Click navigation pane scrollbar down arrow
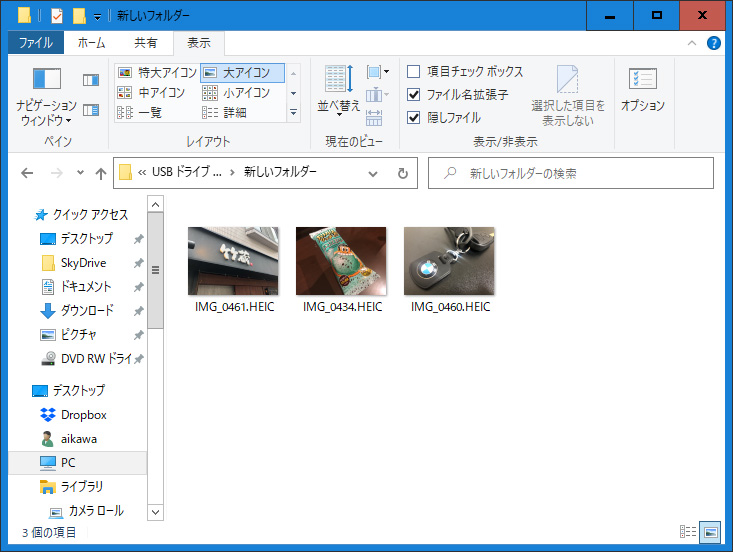The width and height of the screenshot is (733, 552). point(155,512)
